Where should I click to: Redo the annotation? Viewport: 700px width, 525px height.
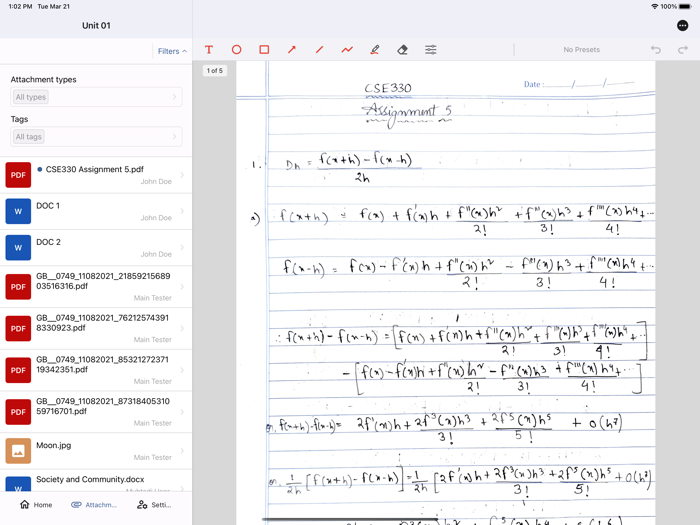point(683,50)
